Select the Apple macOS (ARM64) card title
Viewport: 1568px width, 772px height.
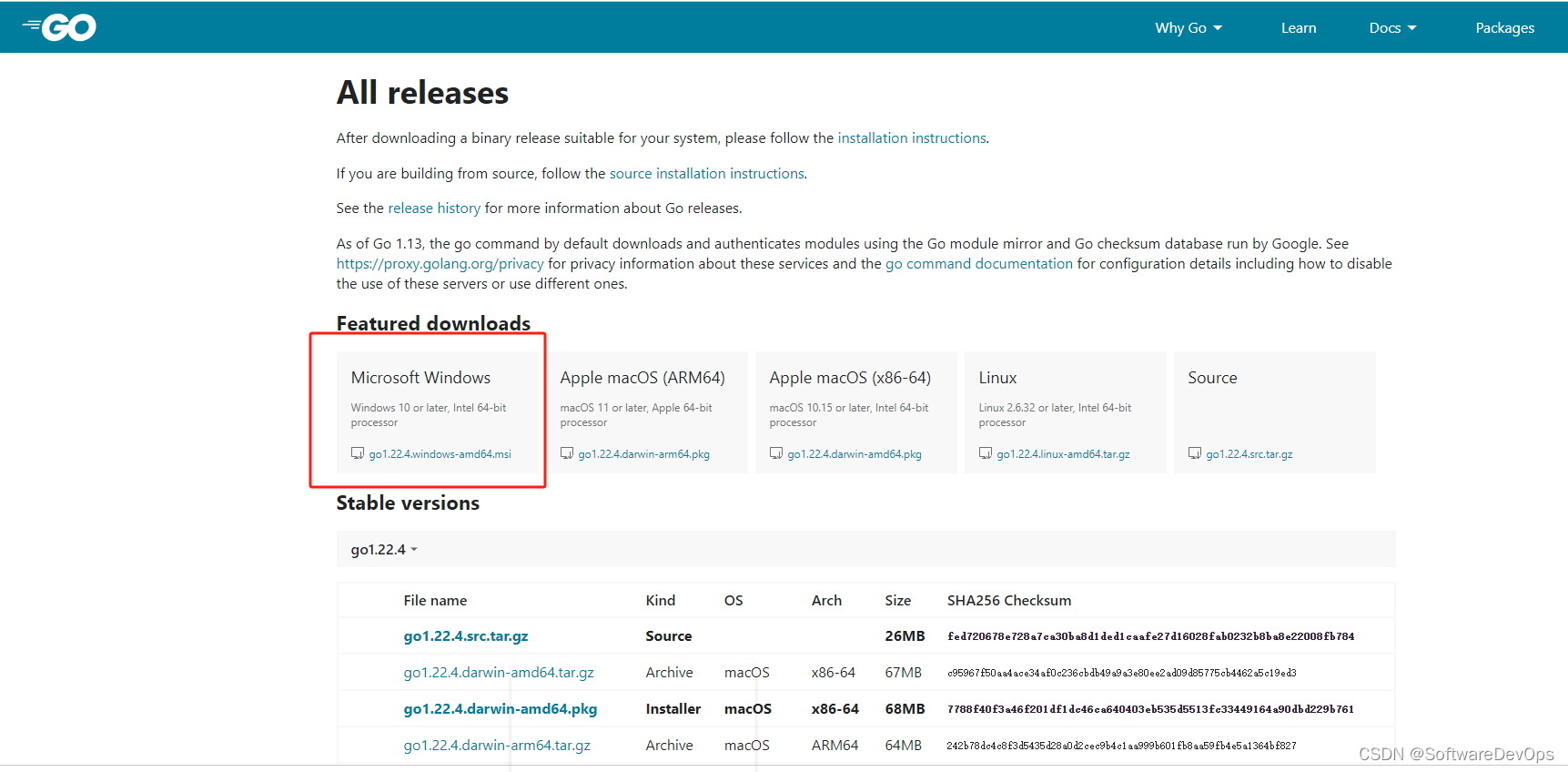tap(642, 378)
